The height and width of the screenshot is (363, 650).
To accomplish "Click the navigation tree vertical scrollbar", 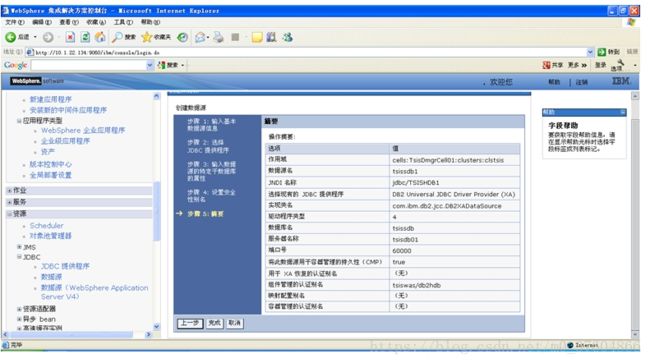I will click(x=156, y=211).
